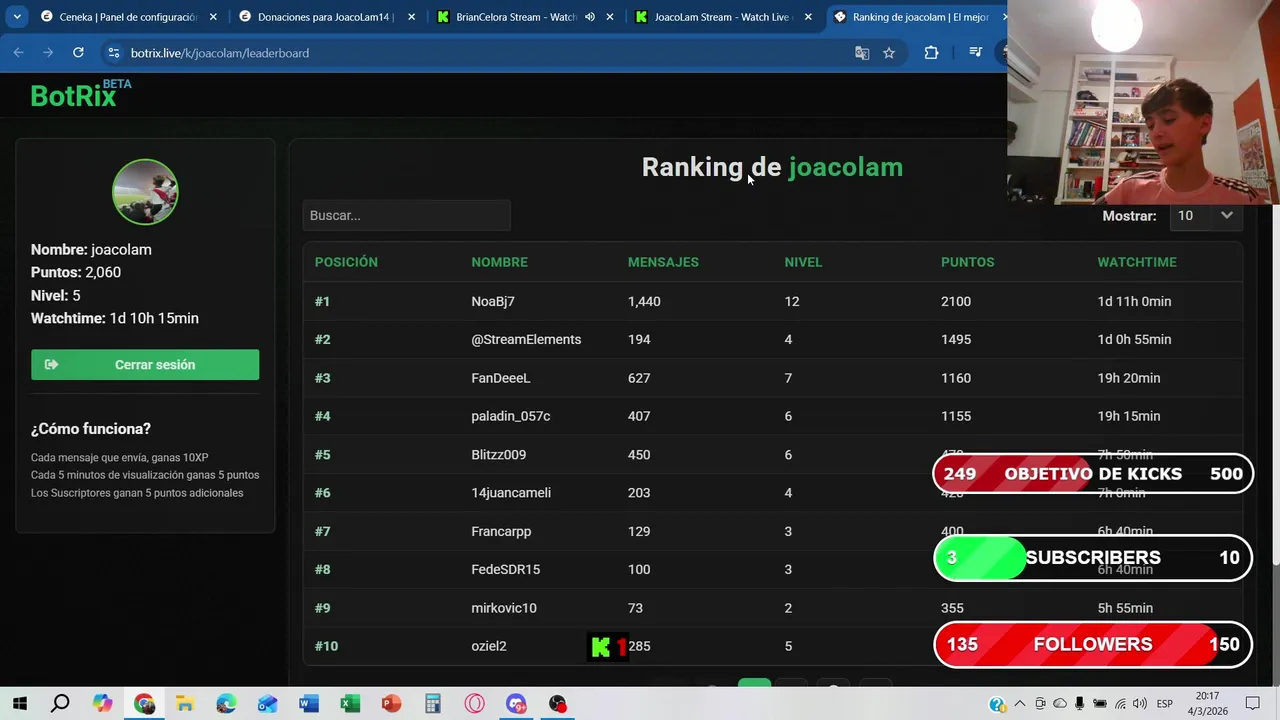Select FanDeeeL in the ranking table
The image size is (1280, 720).
(x=501, y=378)
